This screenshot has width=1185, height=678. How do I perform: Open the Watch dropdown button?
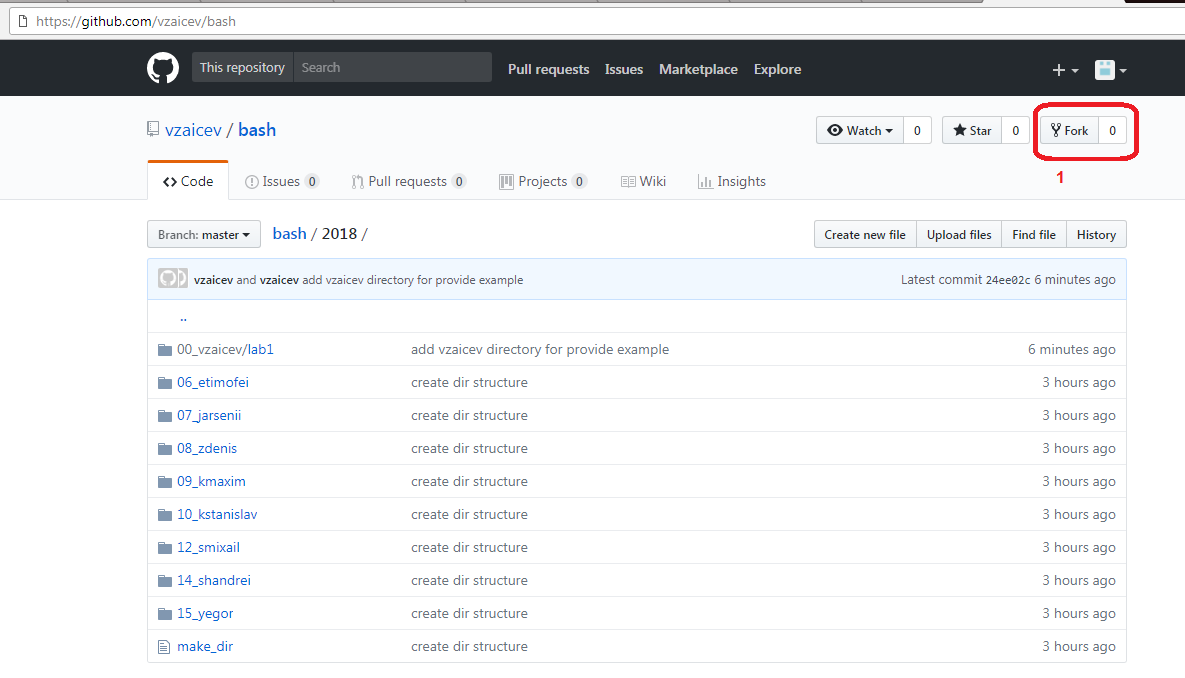860,130
